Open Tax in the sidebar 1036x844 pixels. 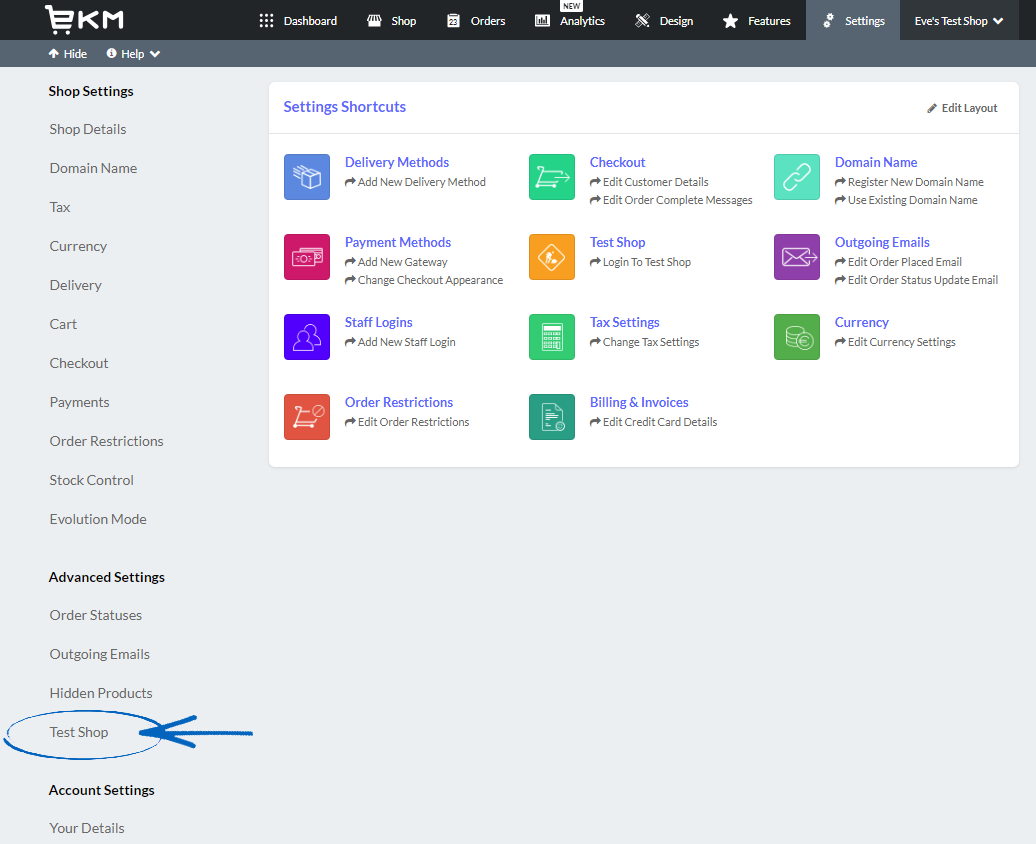[59, 208]
